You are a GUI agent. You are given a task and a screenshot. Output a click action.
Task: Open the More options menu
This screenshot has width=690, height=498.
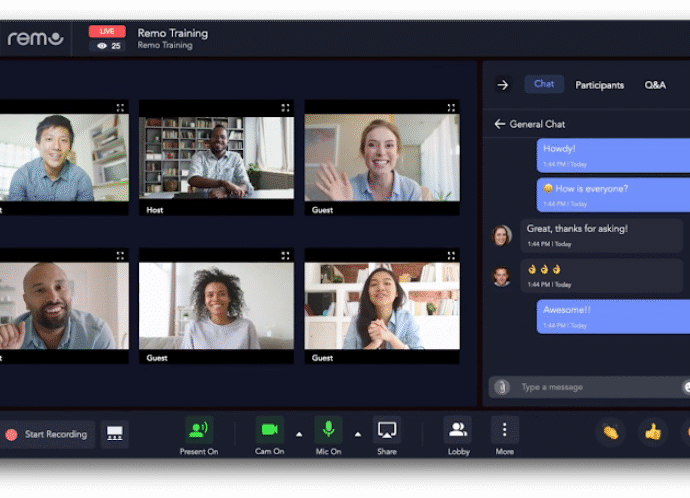(x=504, y=431)
